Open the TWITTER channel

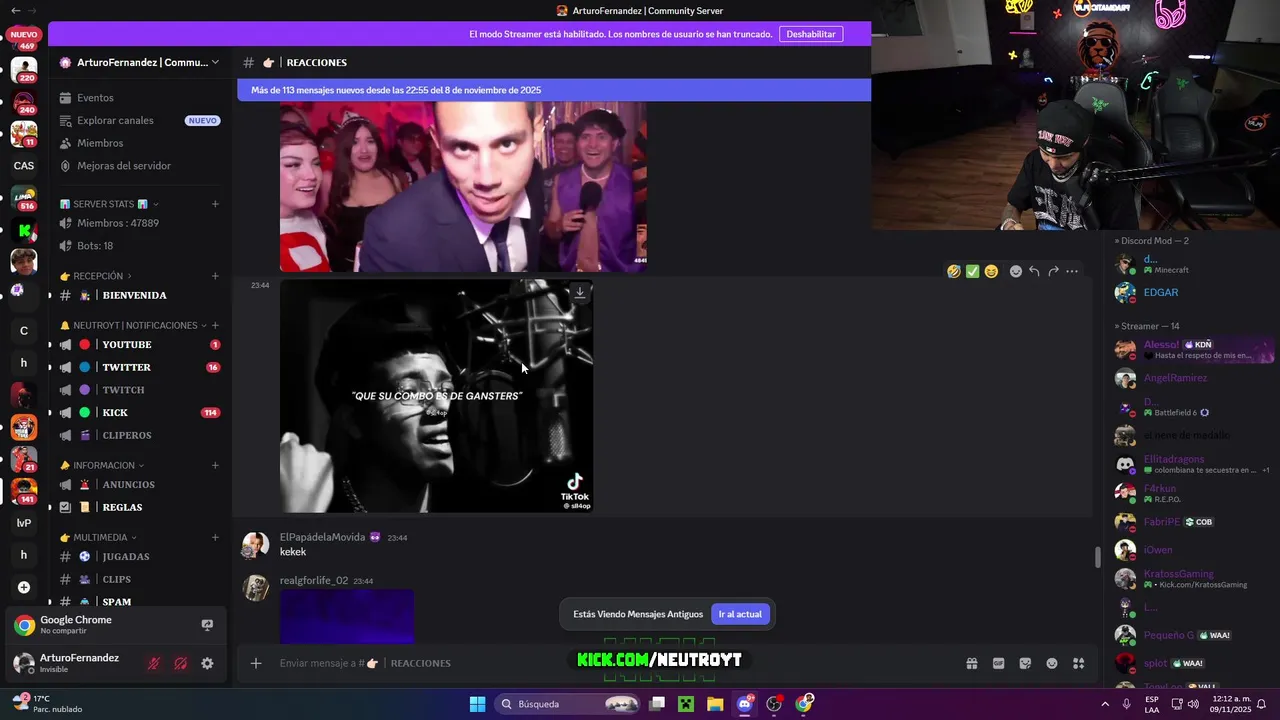pyautogui.click(x=140, y=367)
